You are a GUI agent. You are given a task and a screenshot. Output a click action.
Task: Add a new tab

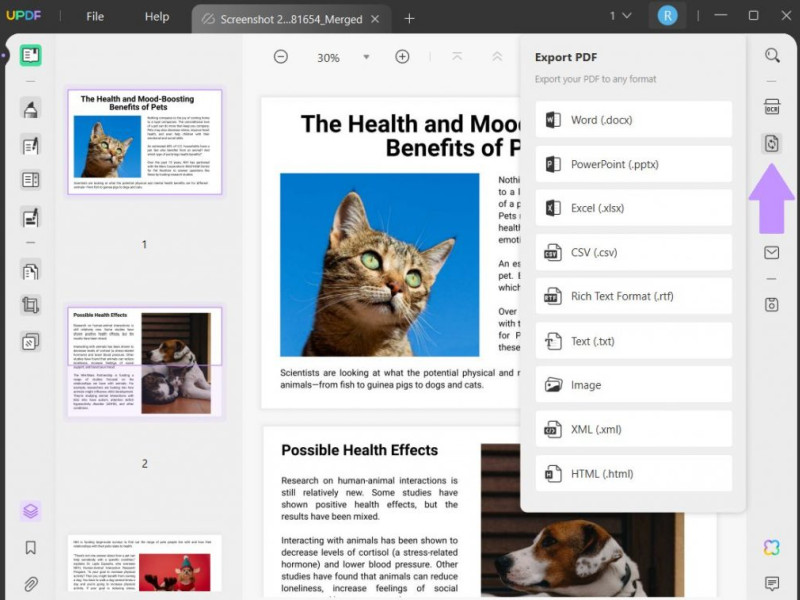409,19
